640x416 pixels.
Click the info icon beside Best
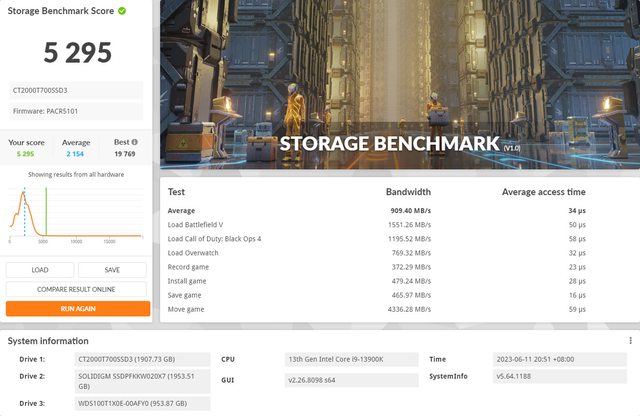tap(135, 142)
